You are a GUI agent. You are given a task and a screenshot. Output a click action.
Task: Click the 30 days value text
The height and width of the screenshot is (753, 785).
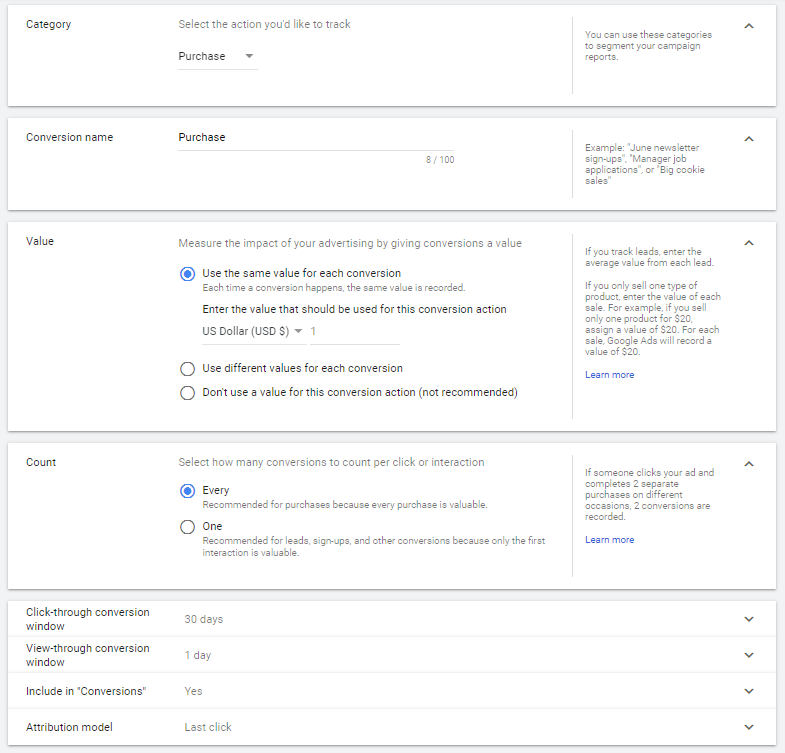[x=204, y=619]
